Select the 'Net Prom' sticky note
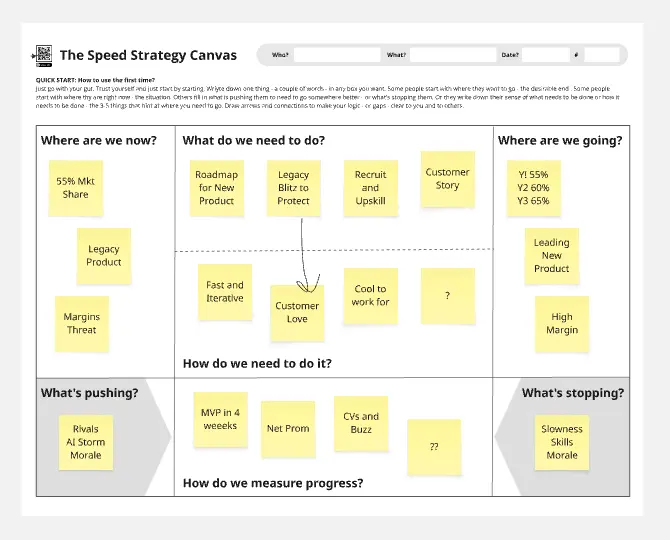This screenshot has height=540, width=670. click(288, 429)
